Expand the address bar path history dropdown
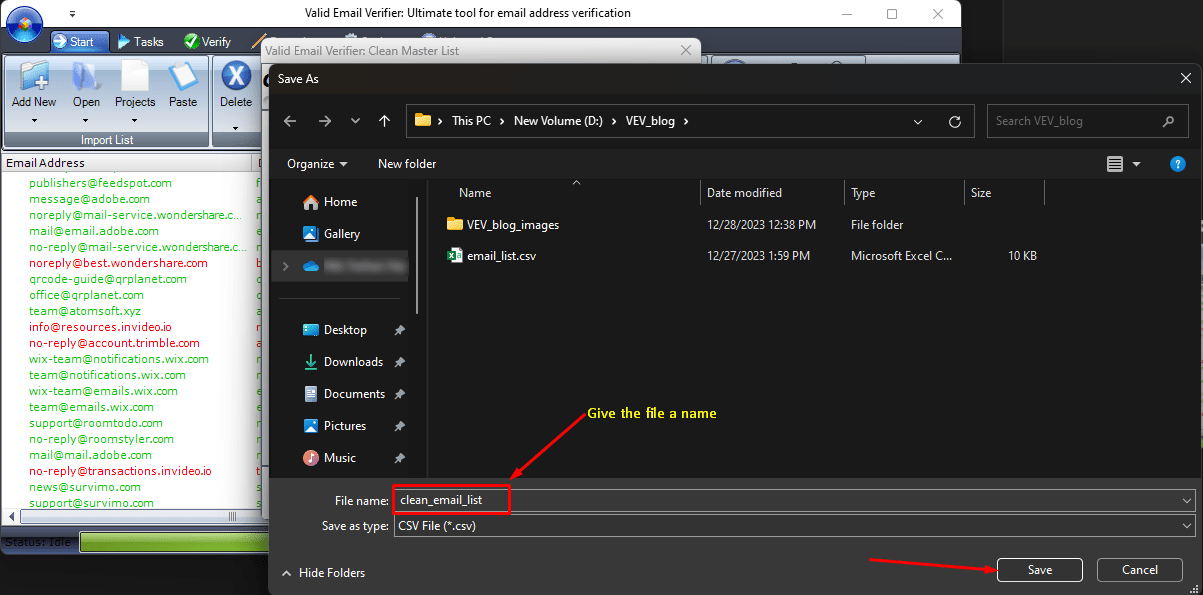 click(918, 121)
